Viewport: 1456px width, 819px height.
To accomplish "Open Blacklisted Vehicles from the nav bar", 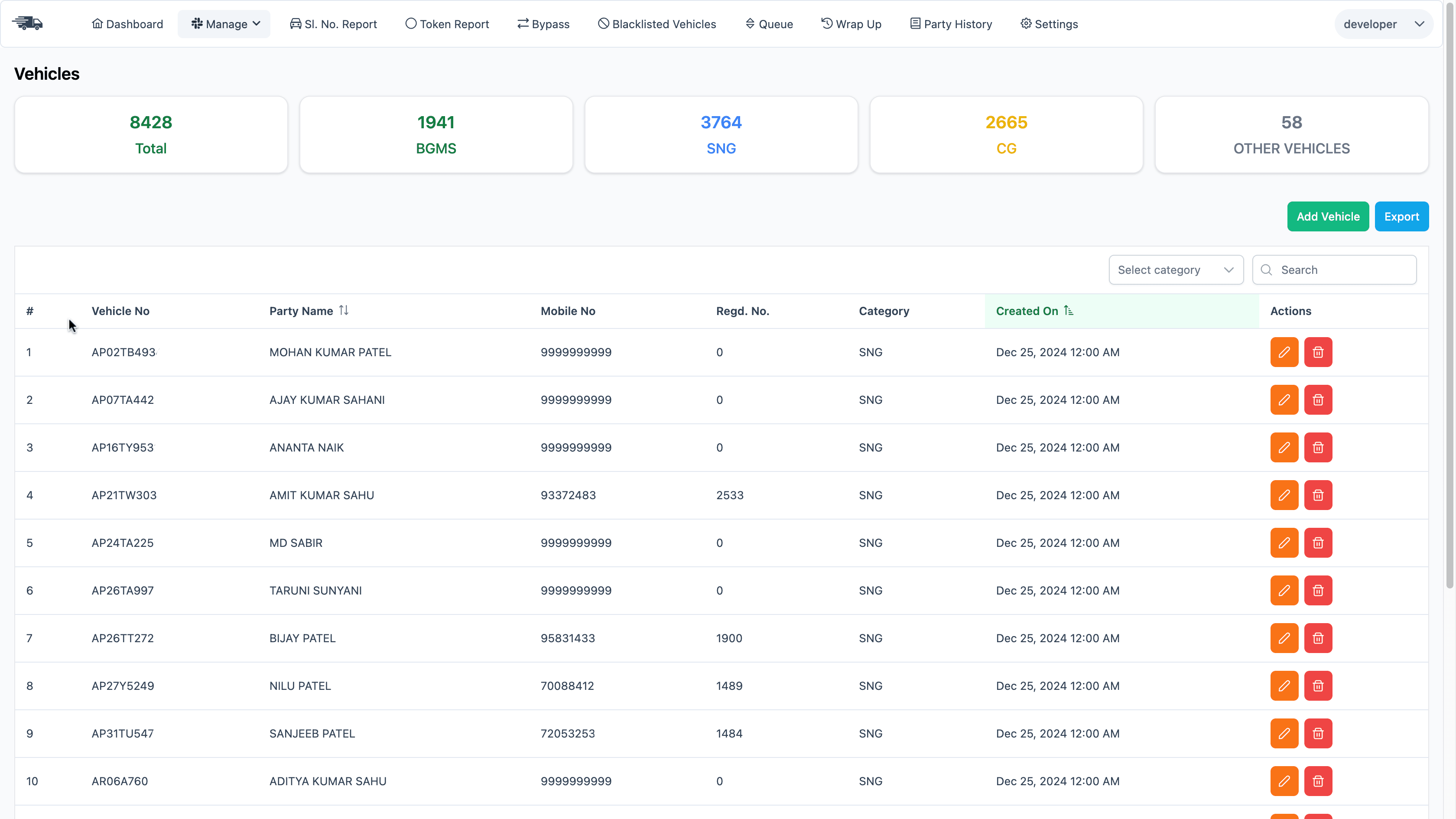I will click(x=656, y=24).
